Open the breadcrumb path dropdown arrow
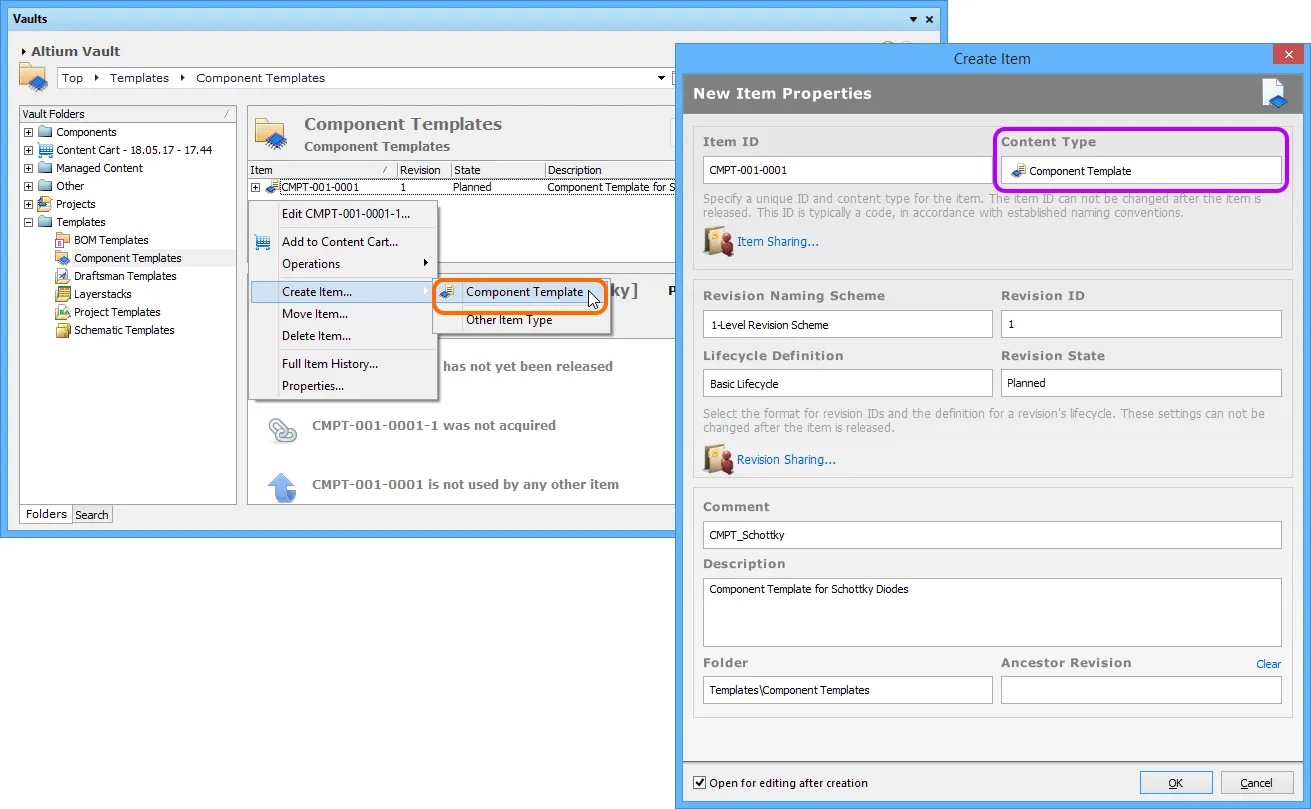Screen dimensions: 1311x809 [661, 78]
